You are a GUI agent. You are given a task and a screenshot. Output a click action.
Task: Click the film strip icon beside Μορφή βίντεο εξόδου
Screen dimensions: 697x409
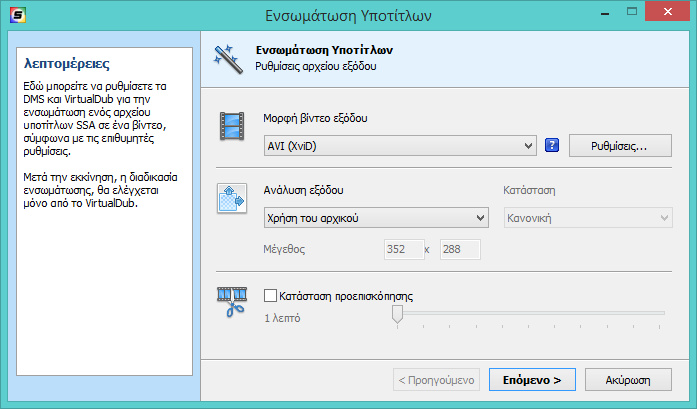coord(232,127)
